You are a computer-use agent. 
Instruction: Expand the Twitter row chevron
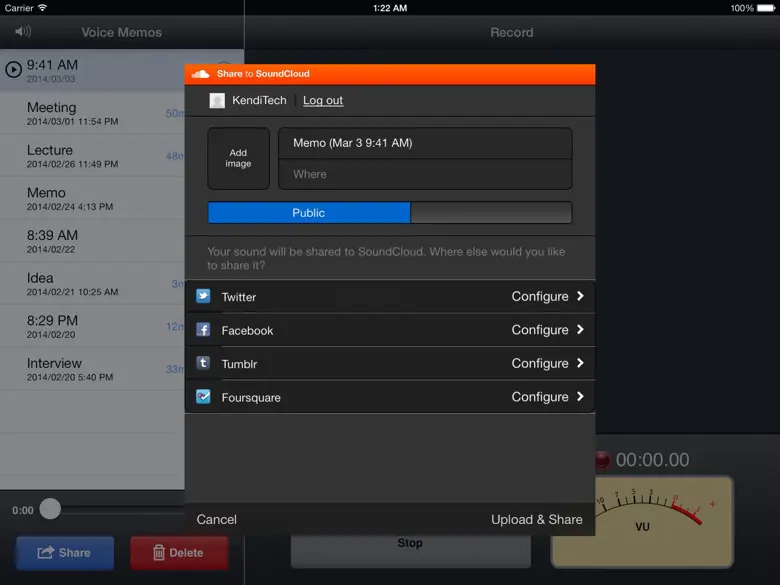click(580, 296)
